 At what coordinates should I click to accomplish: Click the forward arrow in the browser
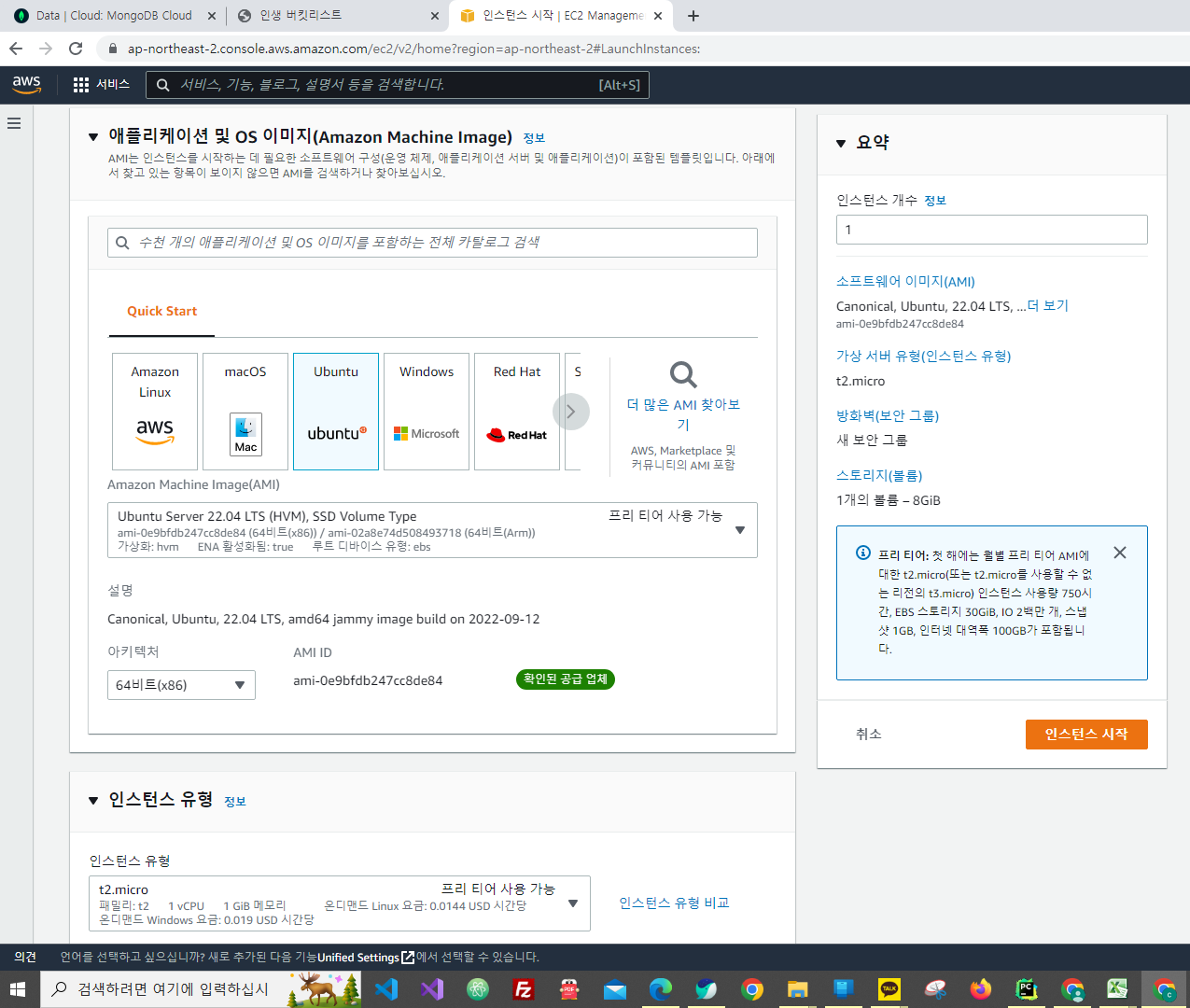tap(46, 49)
